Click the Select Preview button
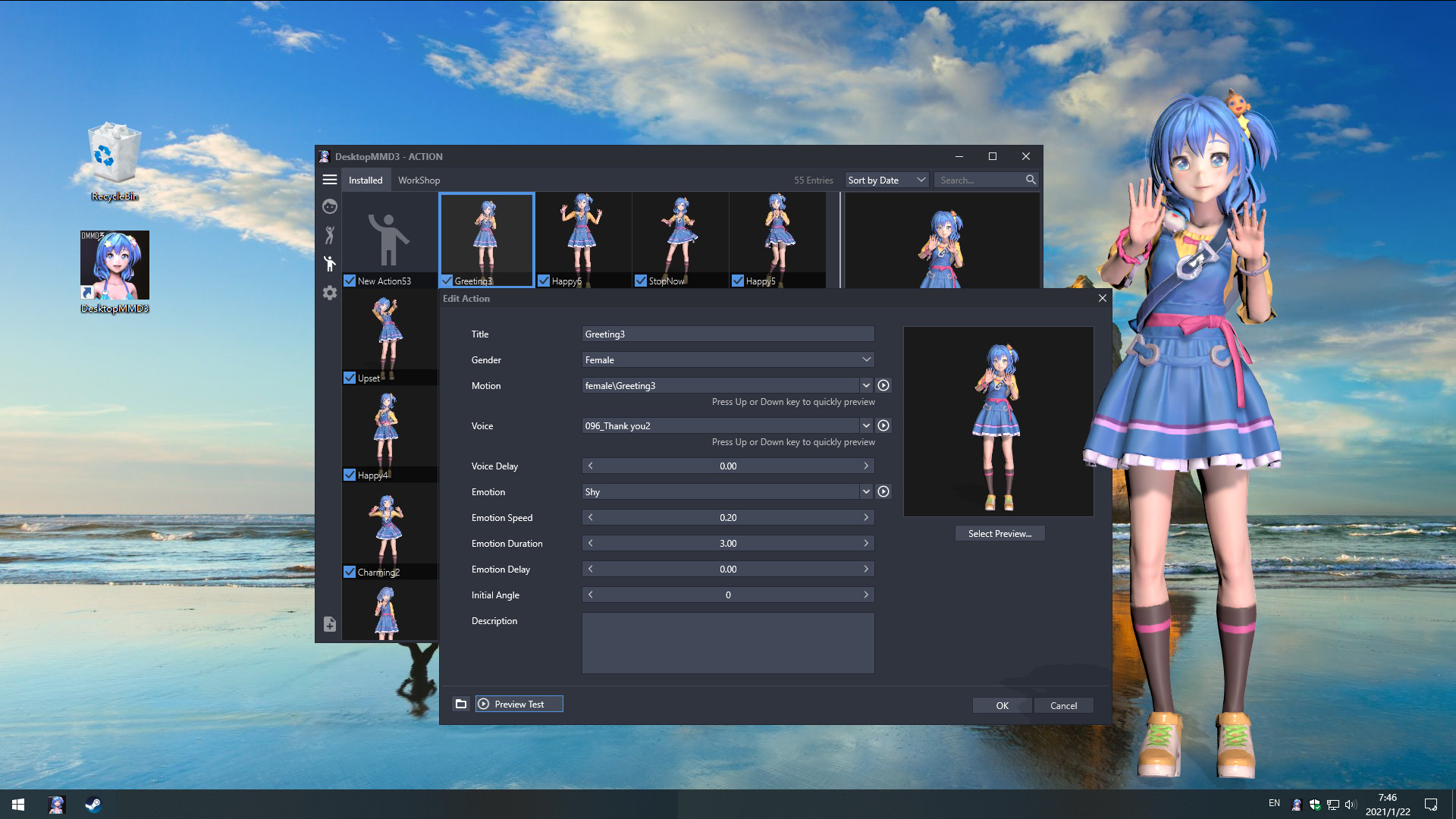Screen dimensions: 1456x819 (999, 533)
